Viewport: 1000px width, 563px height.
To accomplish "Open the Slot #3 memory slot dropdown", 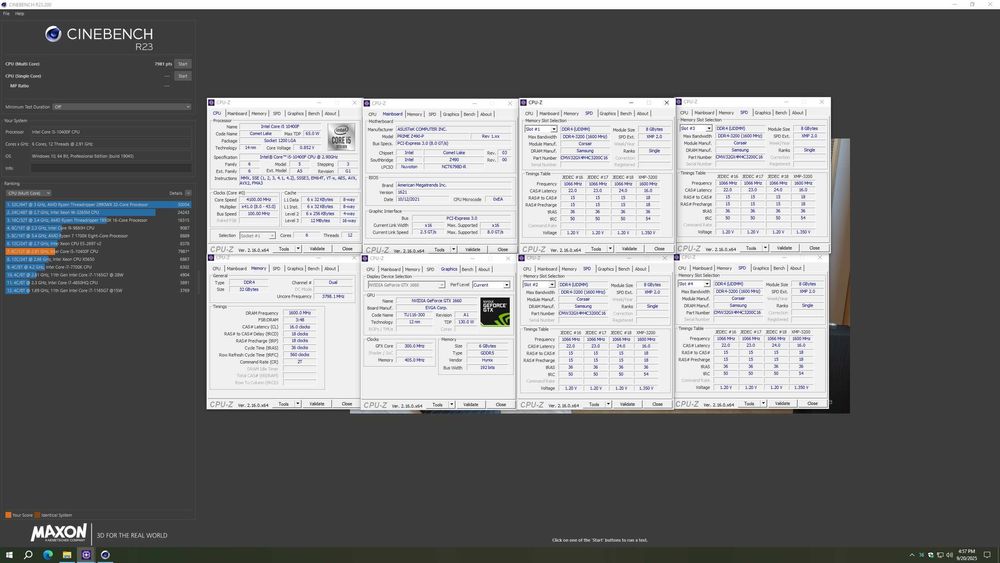I will [x=696, y=129].
